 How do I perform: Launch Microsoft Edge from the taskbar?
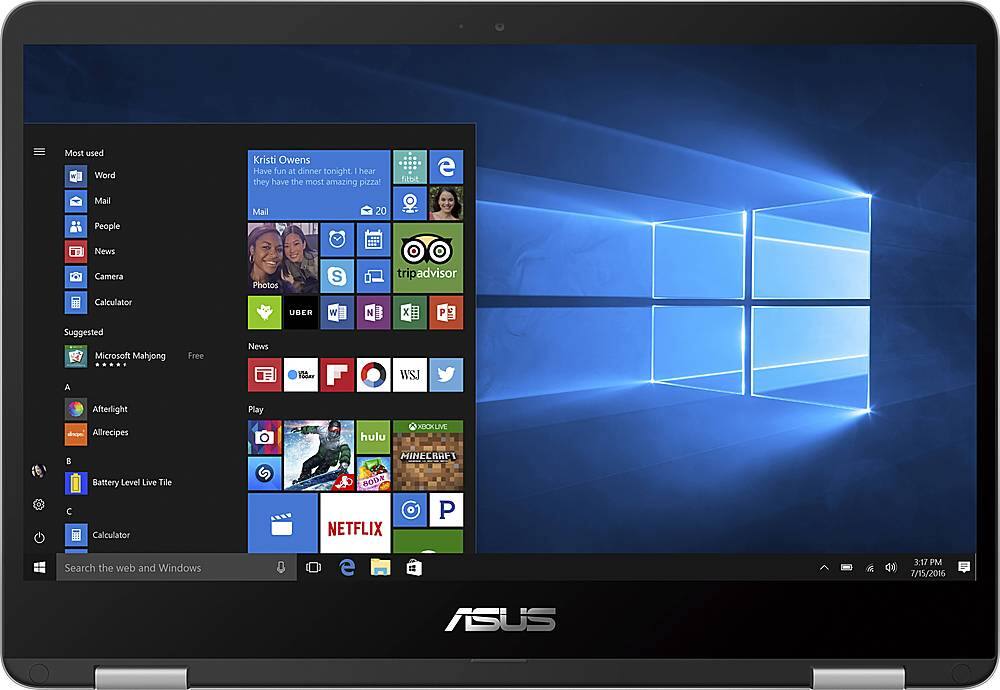click(346, 567)
